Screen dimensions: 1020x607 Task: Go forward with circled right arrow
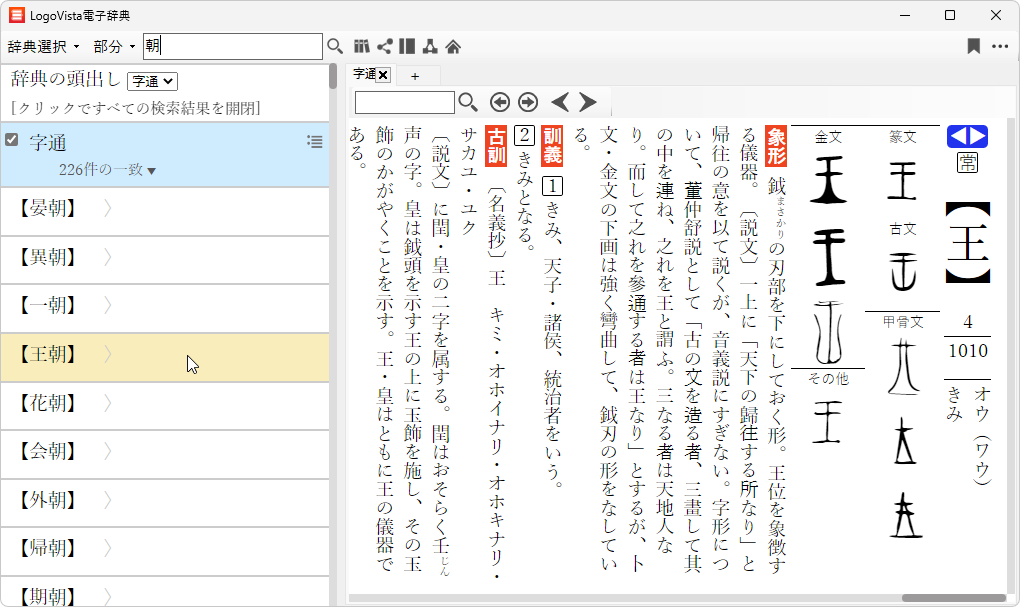click(528, 102)
